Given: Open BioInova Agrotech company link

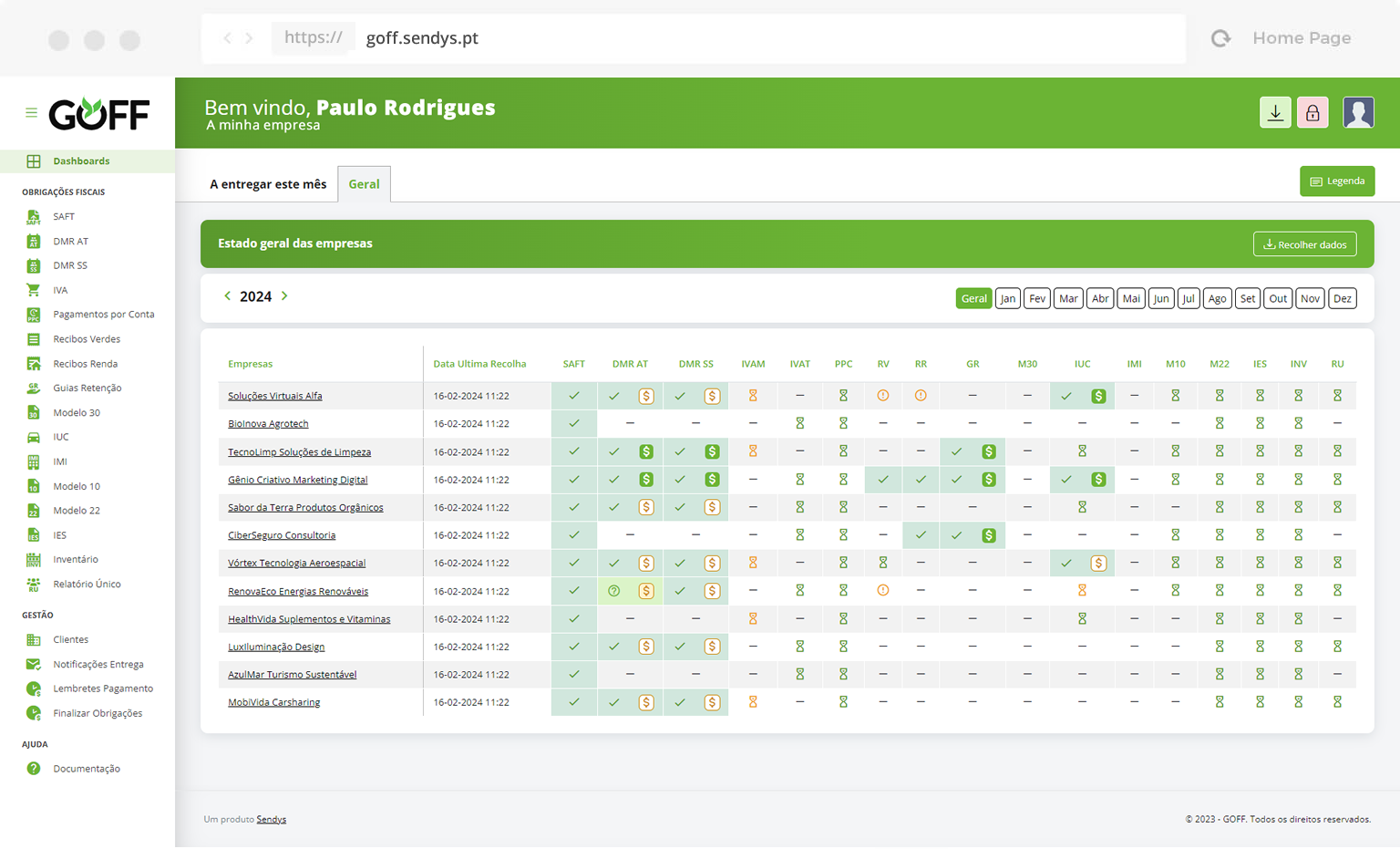Looking at the screenshot, I should [x=268, y=424].
